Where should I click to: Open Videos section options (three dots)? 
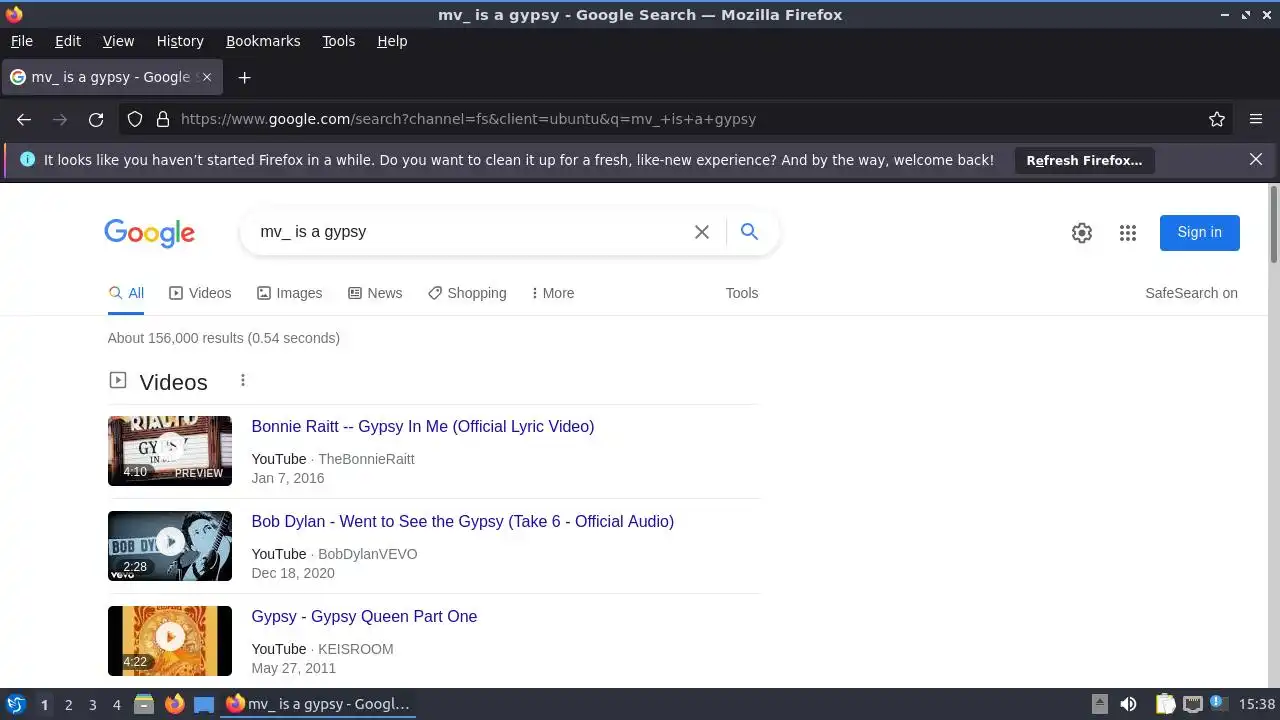coord(243,380)
